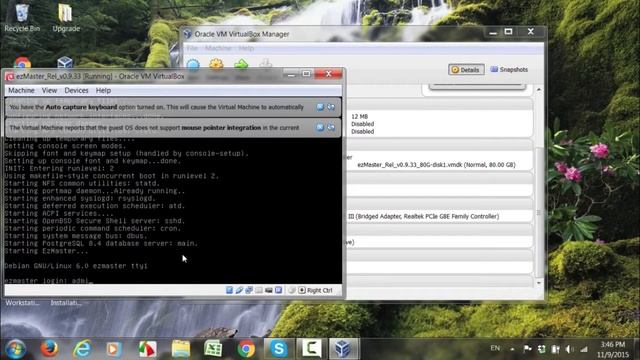This screenshot has height=360, width=640.
Task: Click the gray Discard arrow toolbar icon
Action: click(x=266, y=64)
